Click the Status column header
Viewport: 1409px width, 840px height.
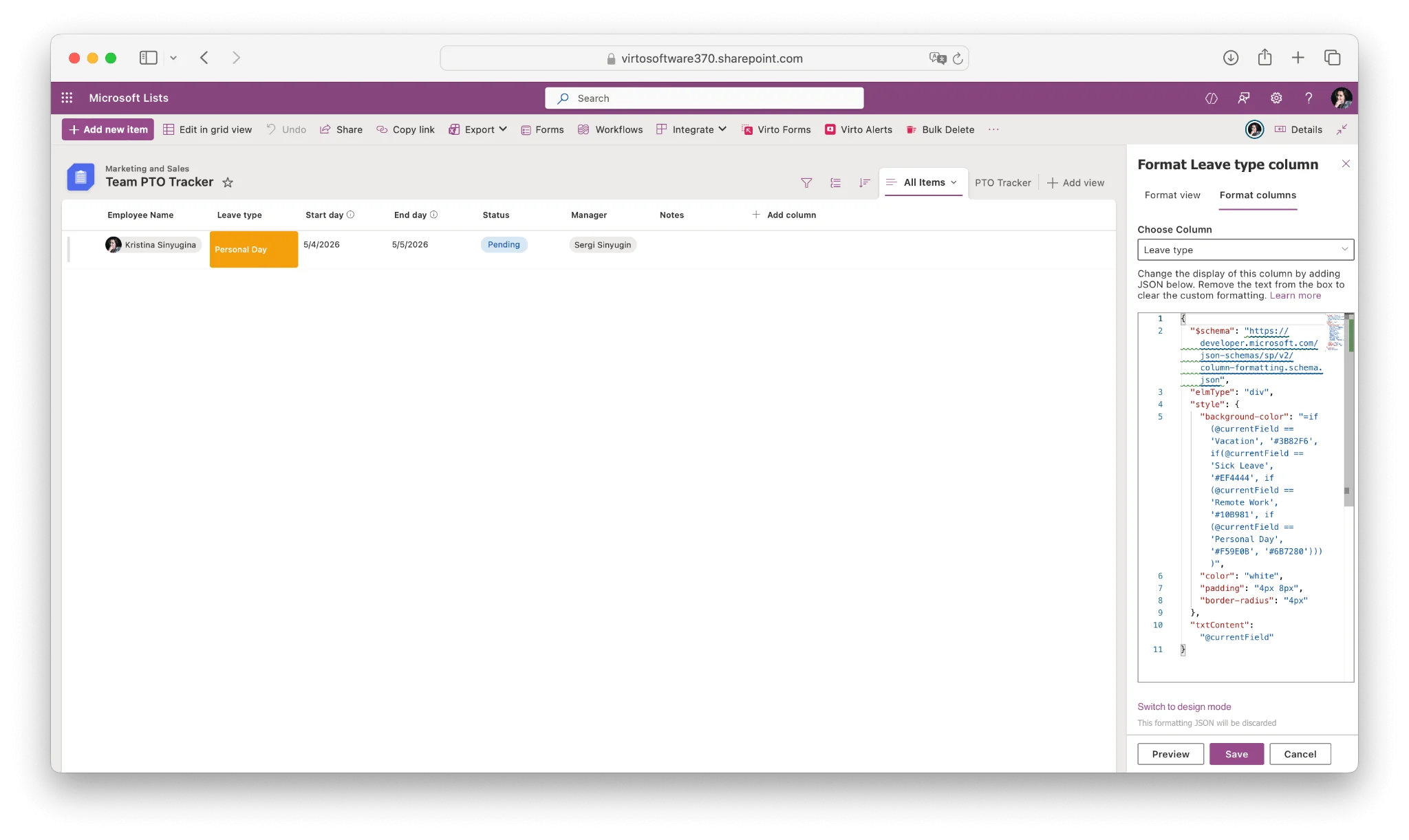click(496, 215)
